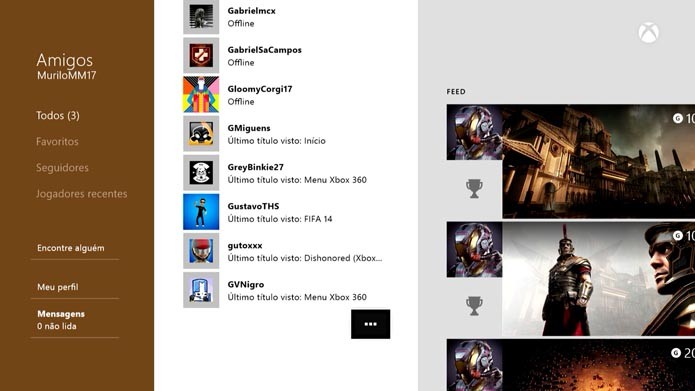Open feed achievement image with ancient building
This screenshot has height=391, width=695.
(598, 161)
